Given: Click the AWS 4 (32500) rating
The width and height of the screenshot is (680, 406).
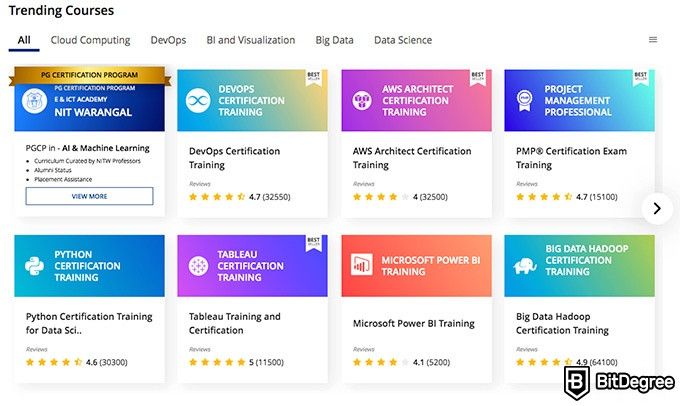Looking at the screenshot, I should tap(400, 197).
